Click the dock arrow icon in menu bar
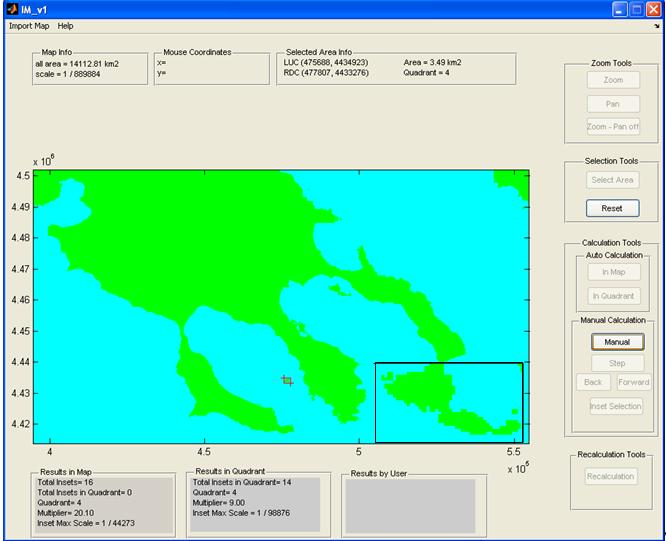 pos(657,26)
